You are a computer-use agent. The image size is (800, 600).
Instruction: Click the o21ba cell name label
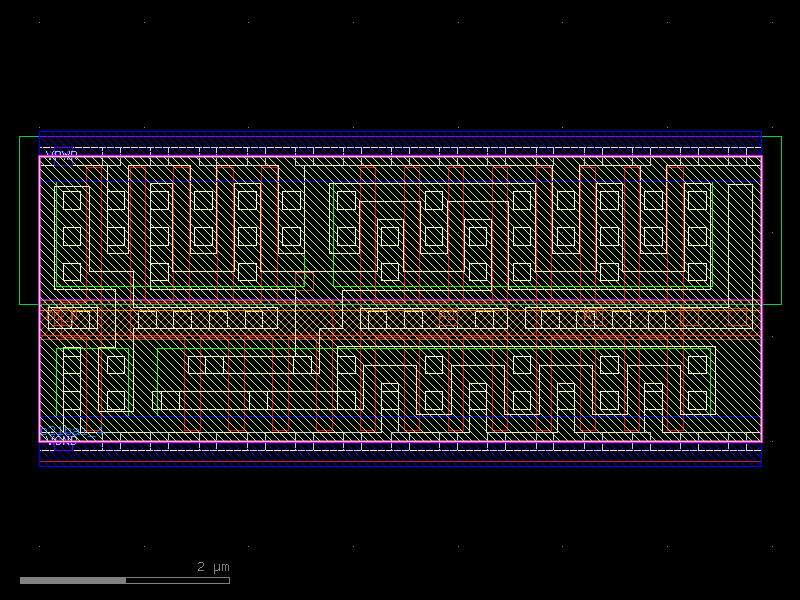tap(70, 430)
